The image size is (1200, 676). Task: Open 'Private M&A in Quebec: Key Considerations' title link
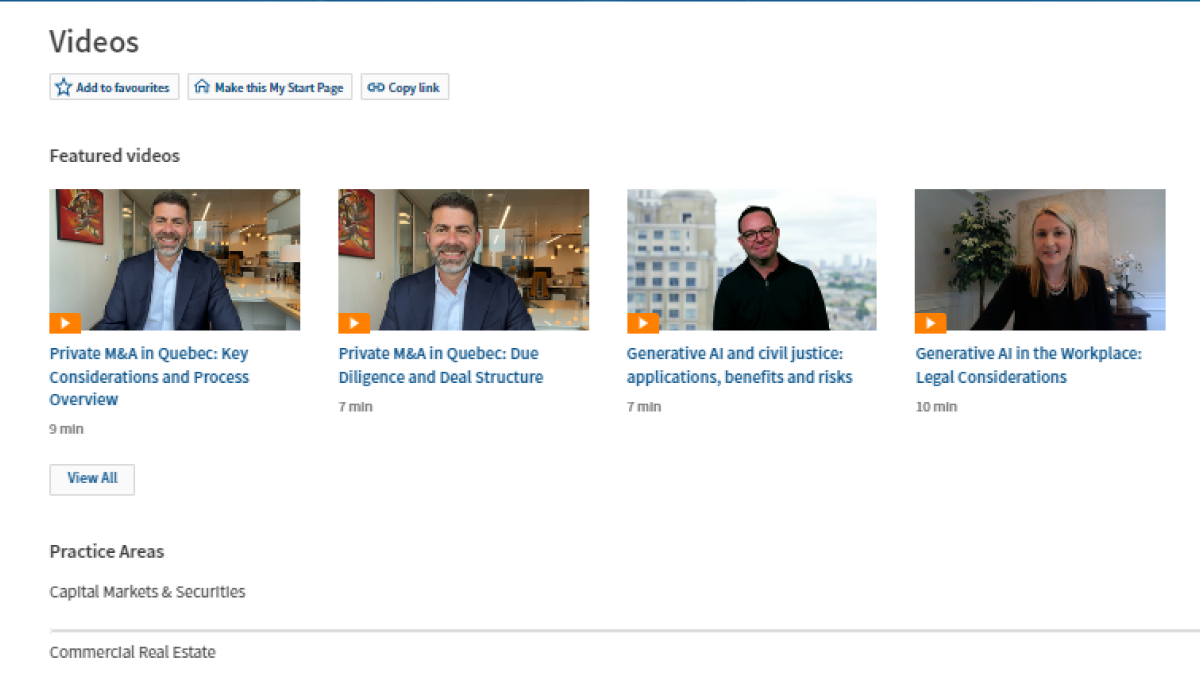pyautogui.click(x=149, y=376)
